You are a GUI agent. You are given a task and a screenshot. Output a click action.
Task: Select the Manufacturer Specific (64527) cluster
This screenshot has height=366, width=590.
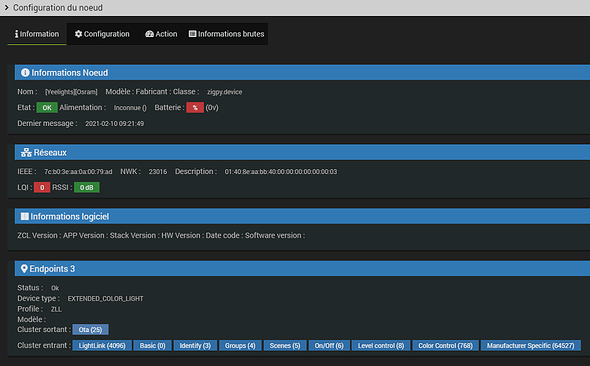click(x=531, y=345)
